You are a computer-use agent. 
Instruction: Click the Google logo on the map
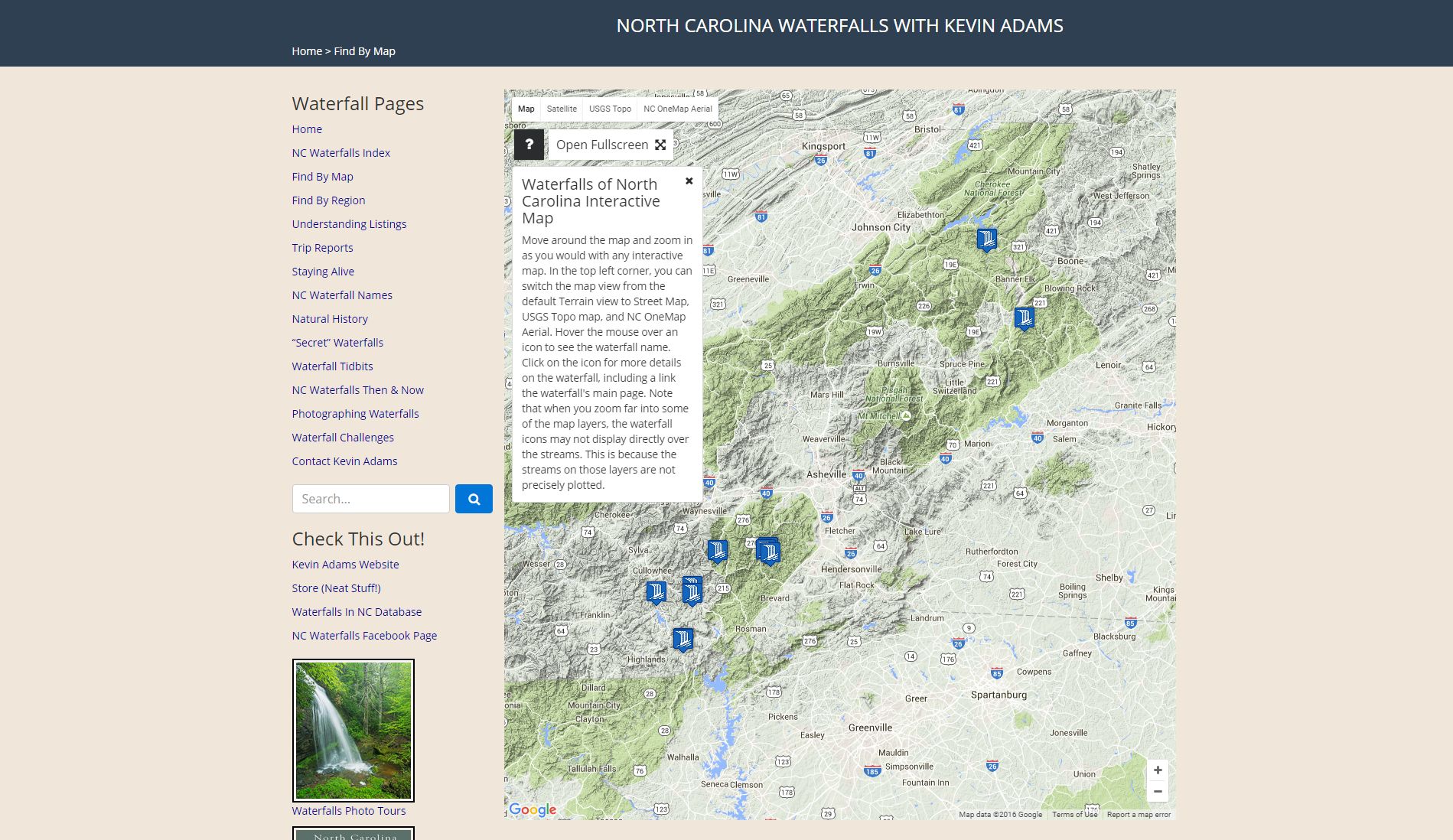coord(533,809)
